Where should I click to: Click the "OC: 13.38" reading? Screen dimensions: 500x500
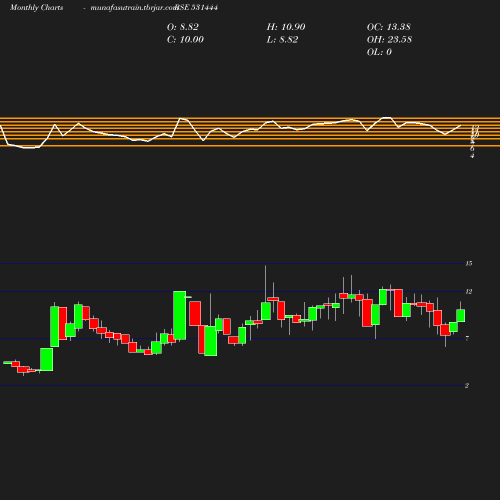[x=389, y=27]
